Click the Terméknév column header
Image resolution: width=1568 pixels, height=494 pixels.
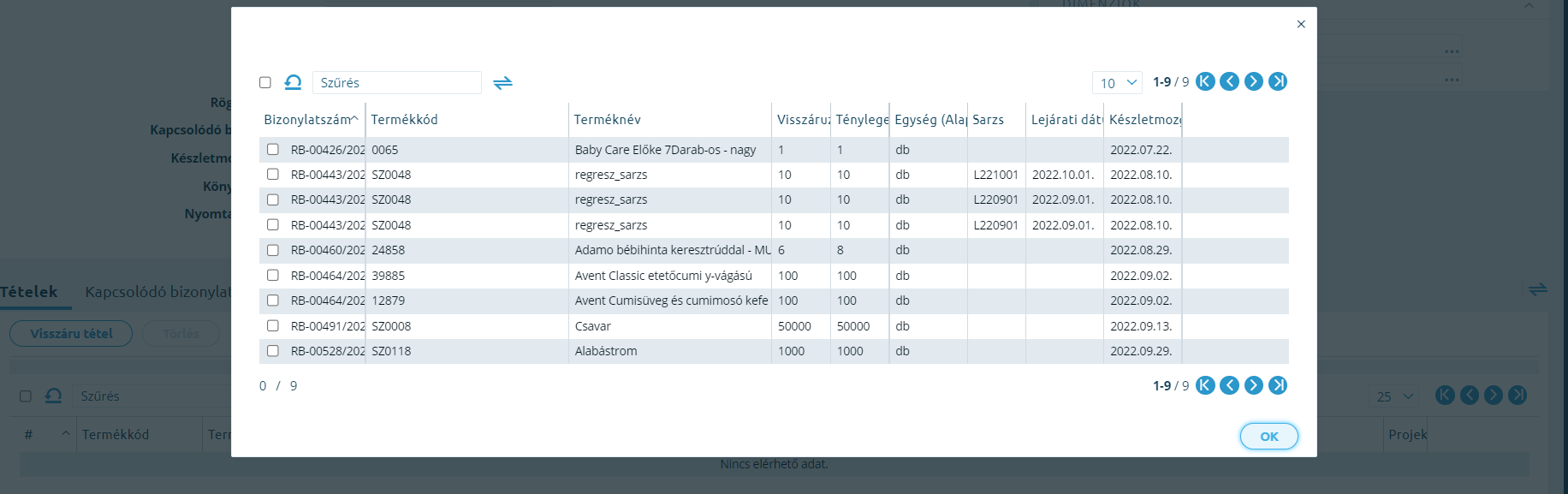tap(670, 120)
